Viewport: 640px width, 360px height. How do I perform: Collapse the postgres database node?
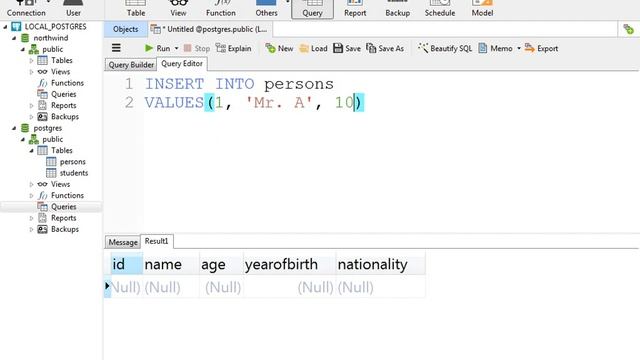click(x=14, y=128)
